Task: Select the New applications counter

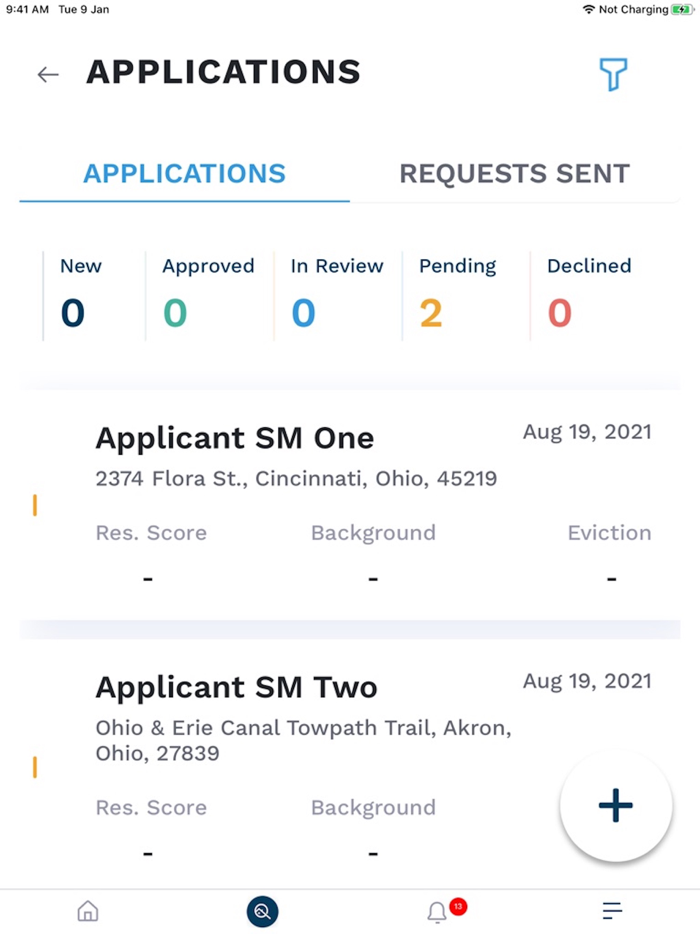Action: [80, 290]
